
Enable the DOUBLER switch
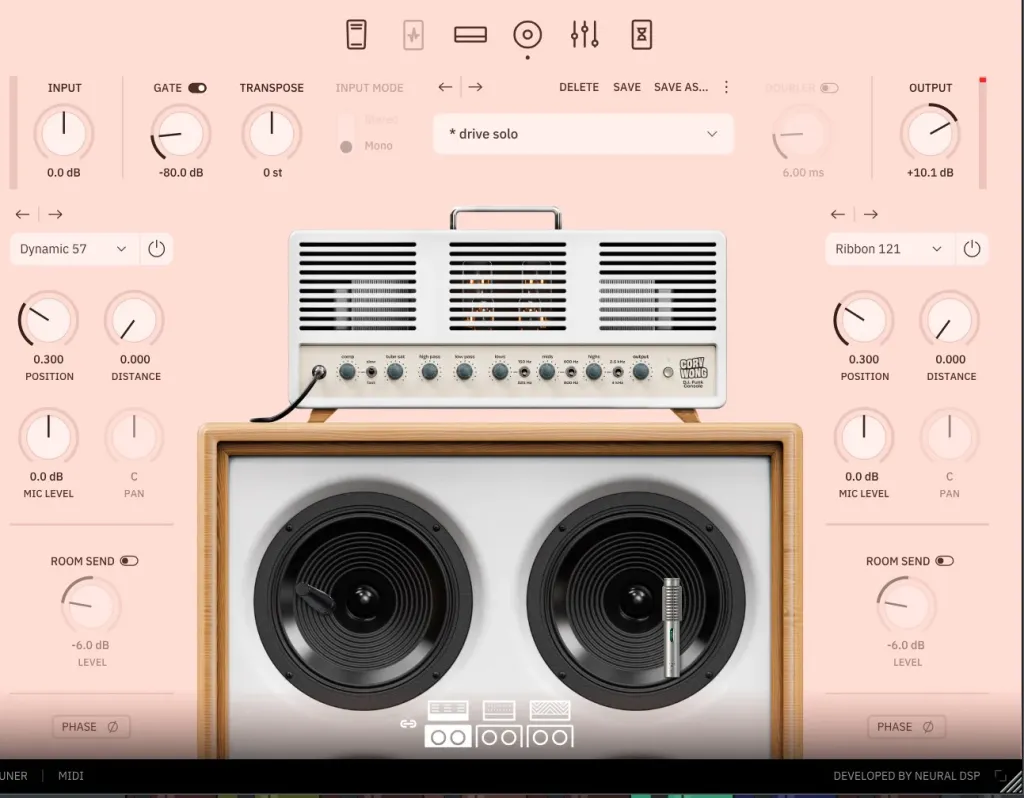[829, 88]
